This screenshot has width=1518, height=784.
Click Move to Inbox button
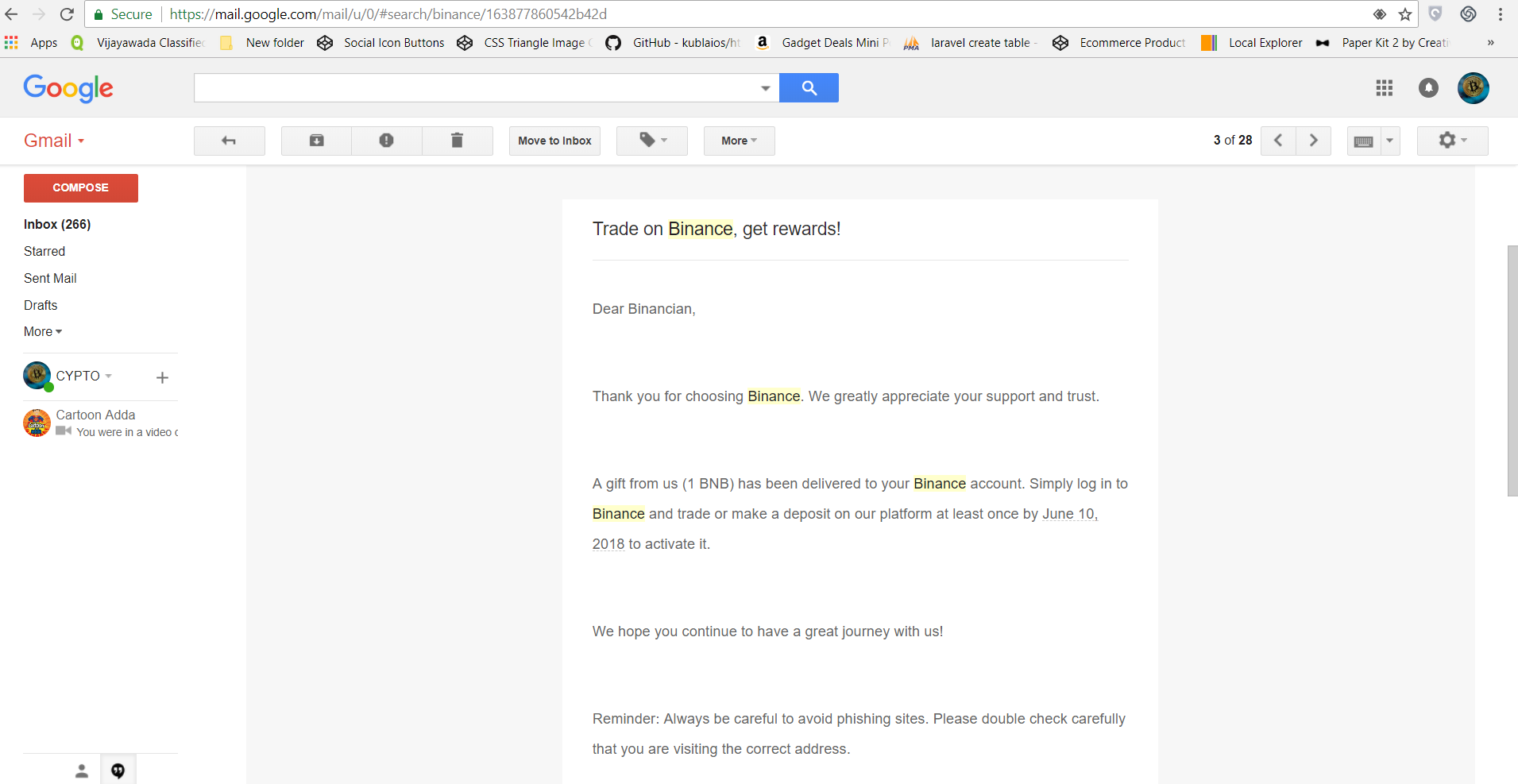tap(554, 141)
